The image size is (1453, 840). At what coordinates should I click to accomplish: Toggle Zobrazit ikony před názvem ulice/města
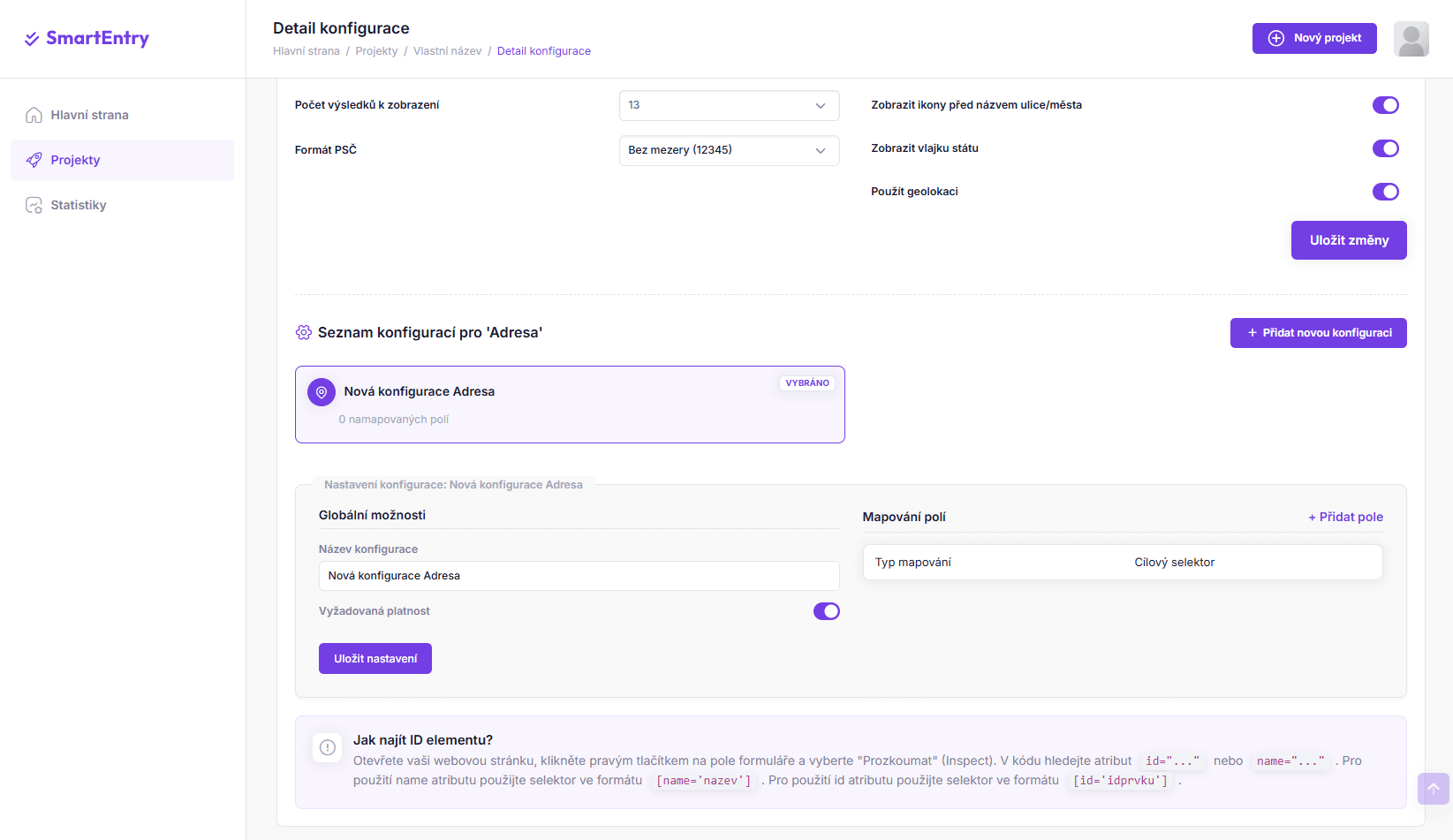1385,105
